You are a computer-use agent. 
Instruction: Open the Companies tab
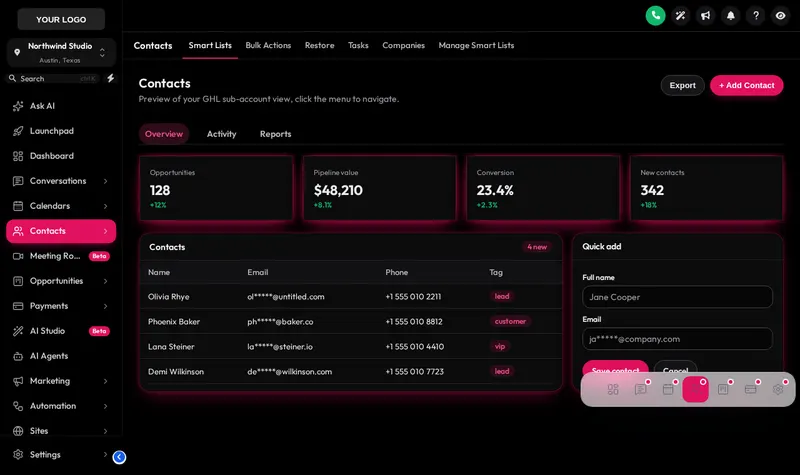pyautogui.click(x=403, y=45)
